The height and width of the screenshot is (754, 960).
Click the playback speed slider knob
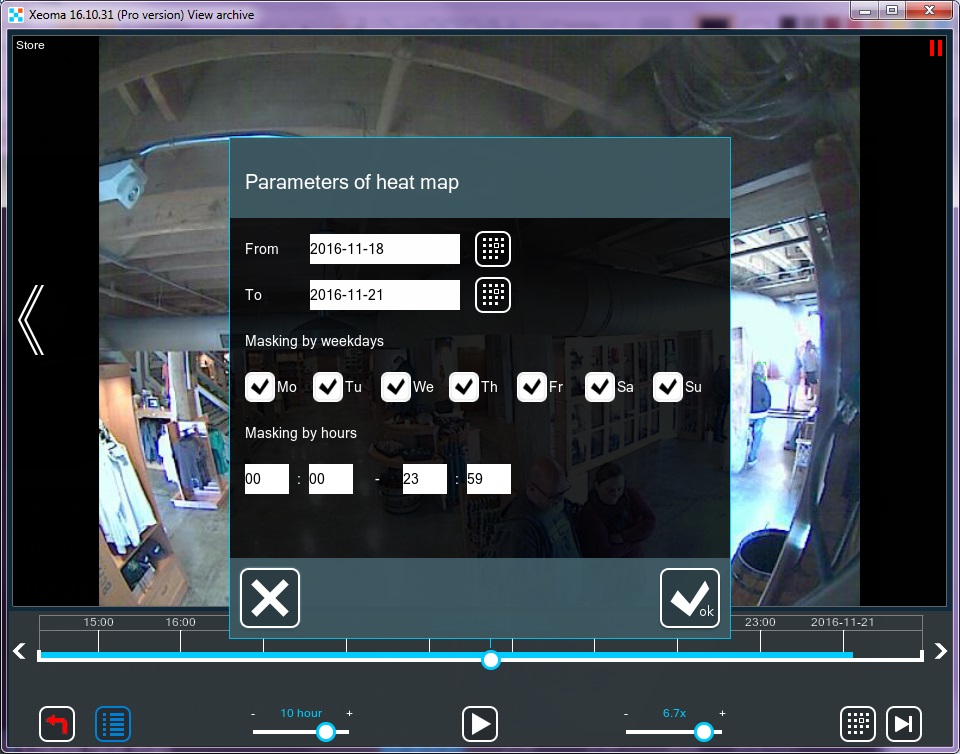point(704,731)
